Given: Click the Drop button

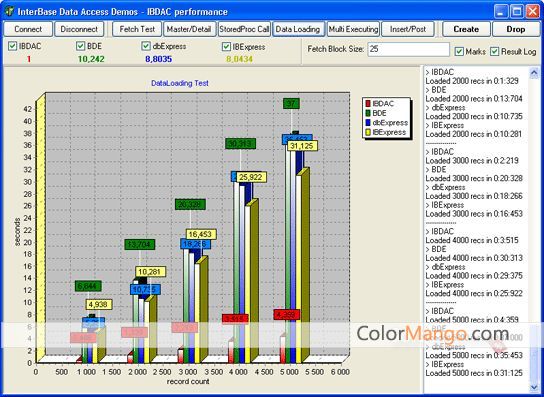Looking at the screenshot, I should point(516,29).
